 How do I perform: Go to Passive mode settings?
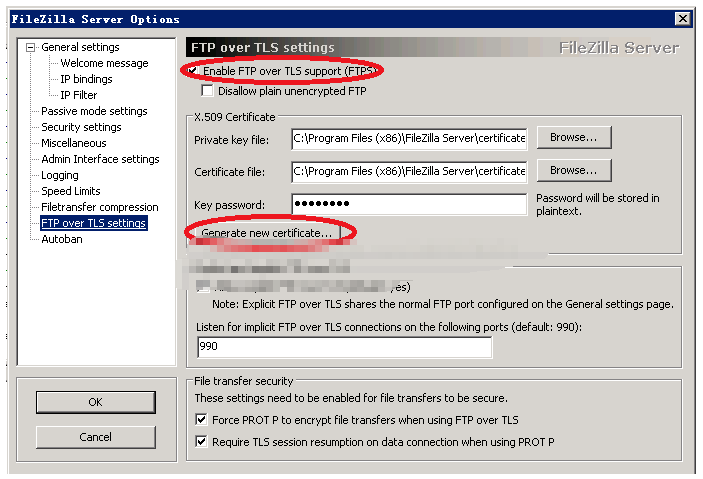94,111
